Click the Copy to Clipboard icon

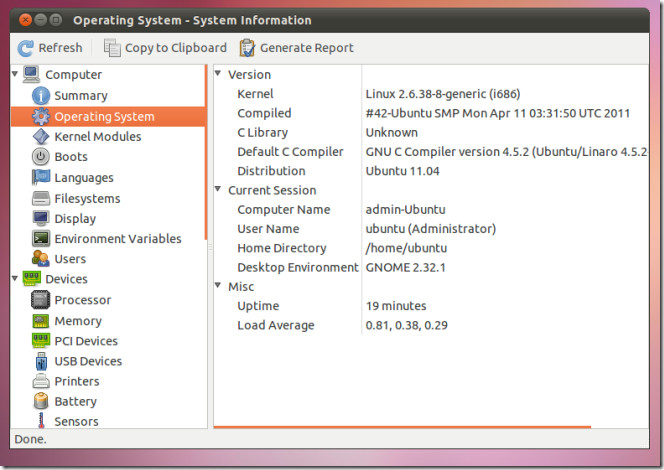[x=112, y=48]
